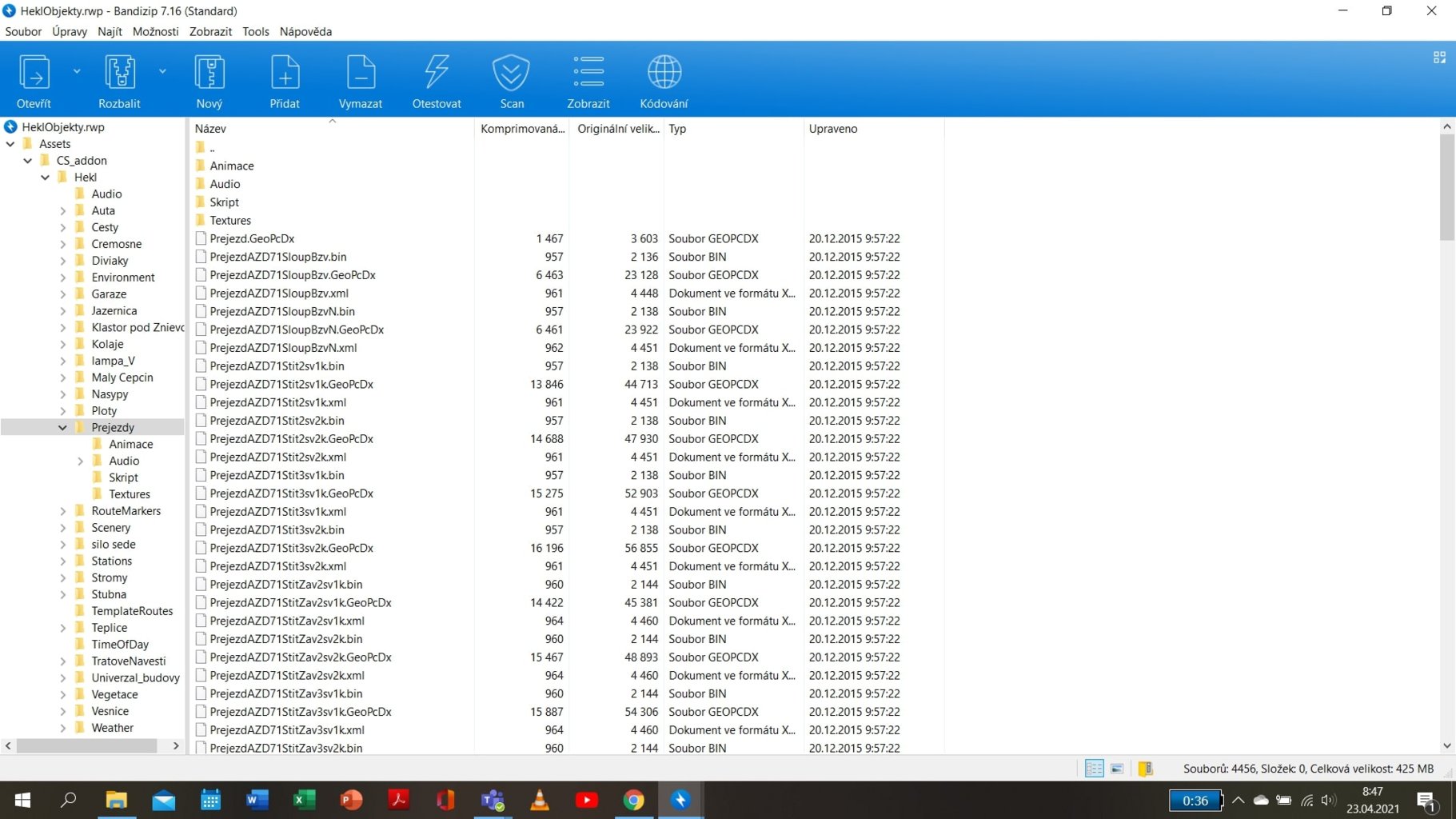Sort by Upraveno column header
Image resolution: width=1456 pixels, height=819 pixels.
pyautogui.click(x=832, y=129)
